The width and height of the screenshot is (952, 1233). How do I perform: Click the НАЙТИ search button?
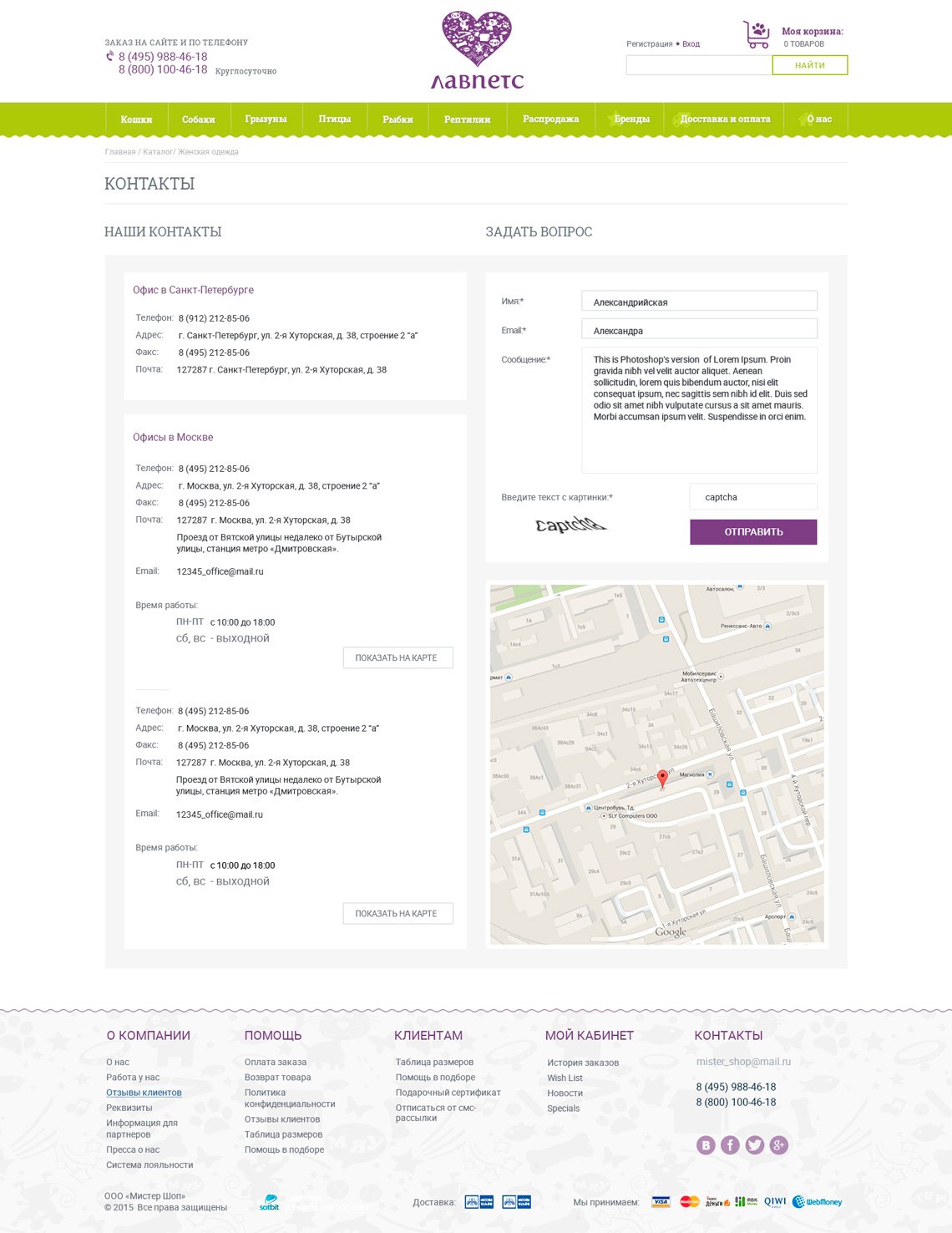tap(810, 65)
